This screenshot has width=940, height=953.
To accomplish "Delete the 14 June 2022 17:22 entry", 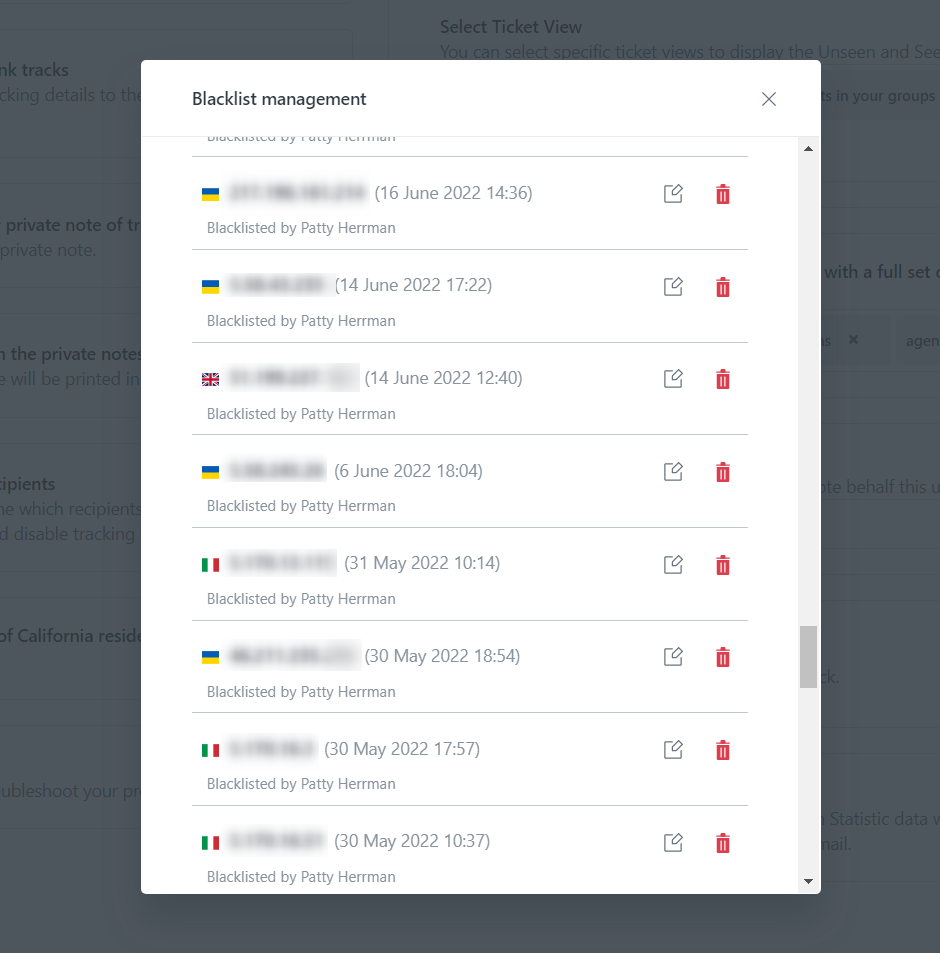I will coord(722,288).
